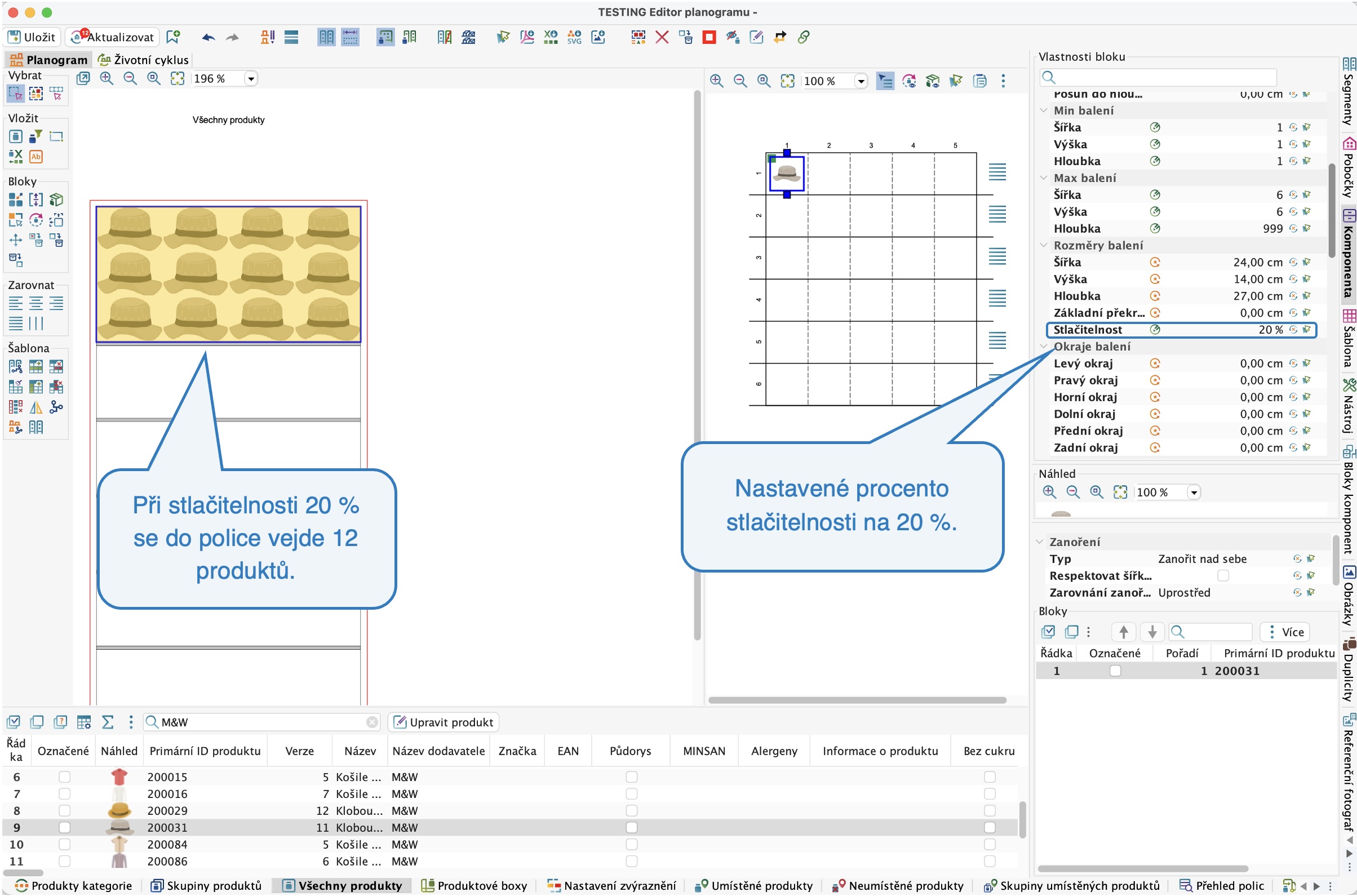Image resolution: width=1357 pixels, height=896 pixels.
Task: Open the component view three-dot menu
Action: [1003, 81]
